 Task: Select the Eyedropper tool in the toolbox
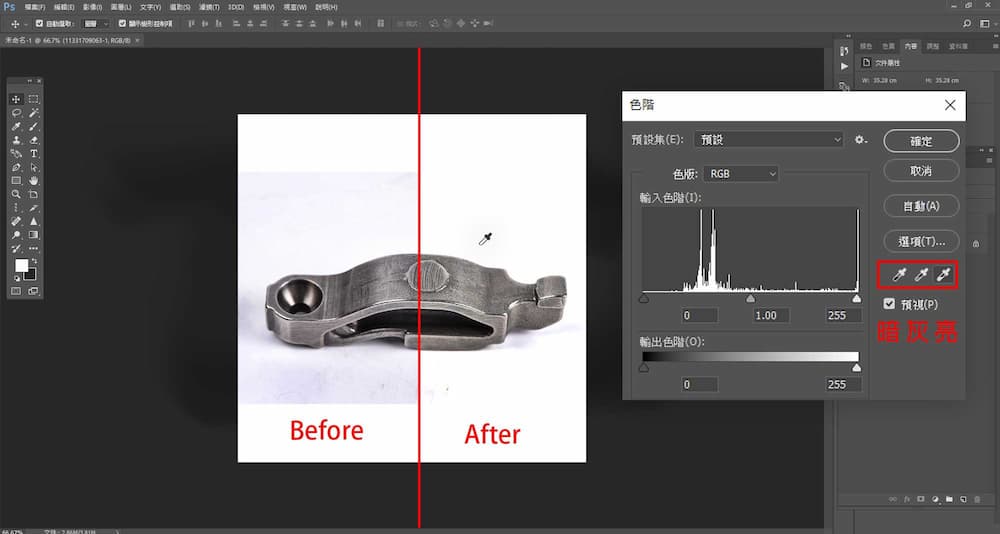16,127
